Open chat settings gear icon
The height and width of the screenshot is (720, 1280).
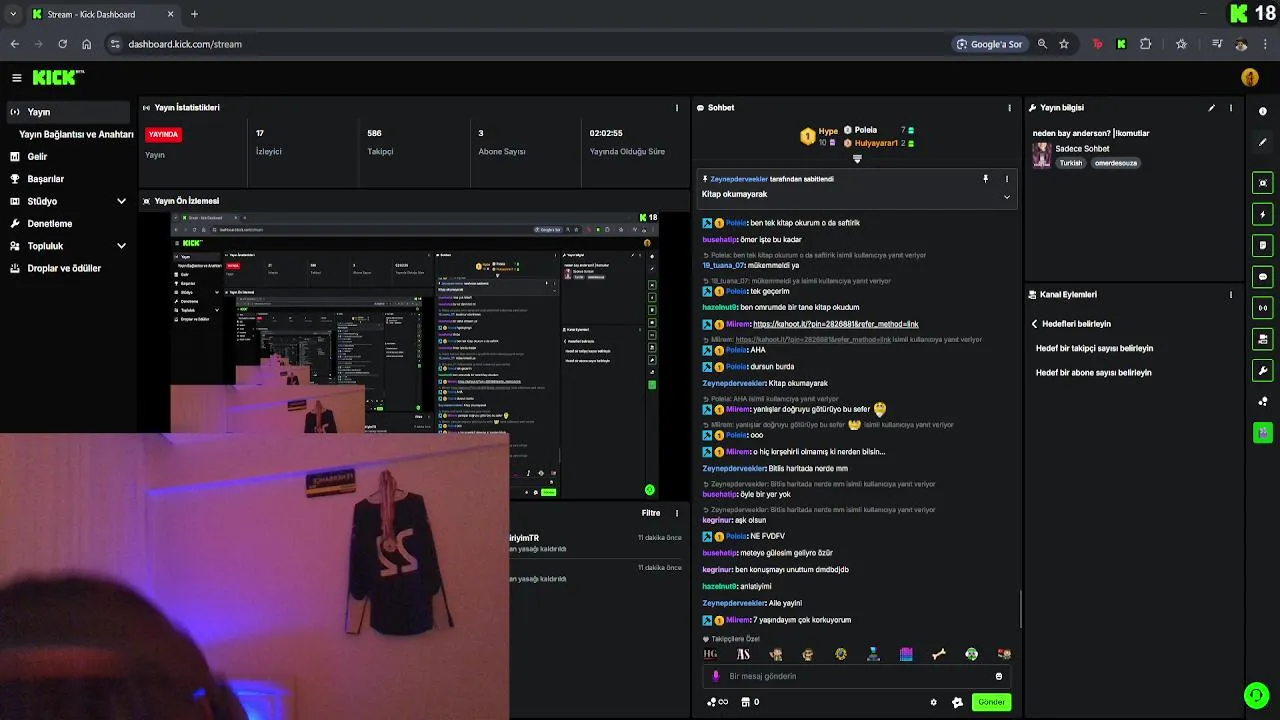coord(934,702)
